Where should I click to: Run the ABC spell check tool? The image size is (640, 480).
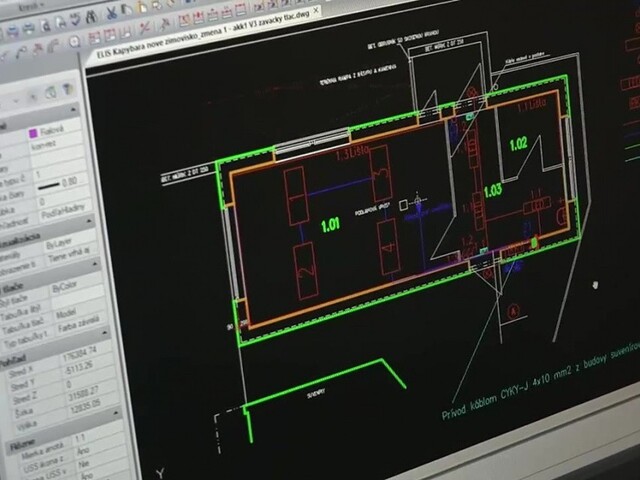(x=75, y=20)
